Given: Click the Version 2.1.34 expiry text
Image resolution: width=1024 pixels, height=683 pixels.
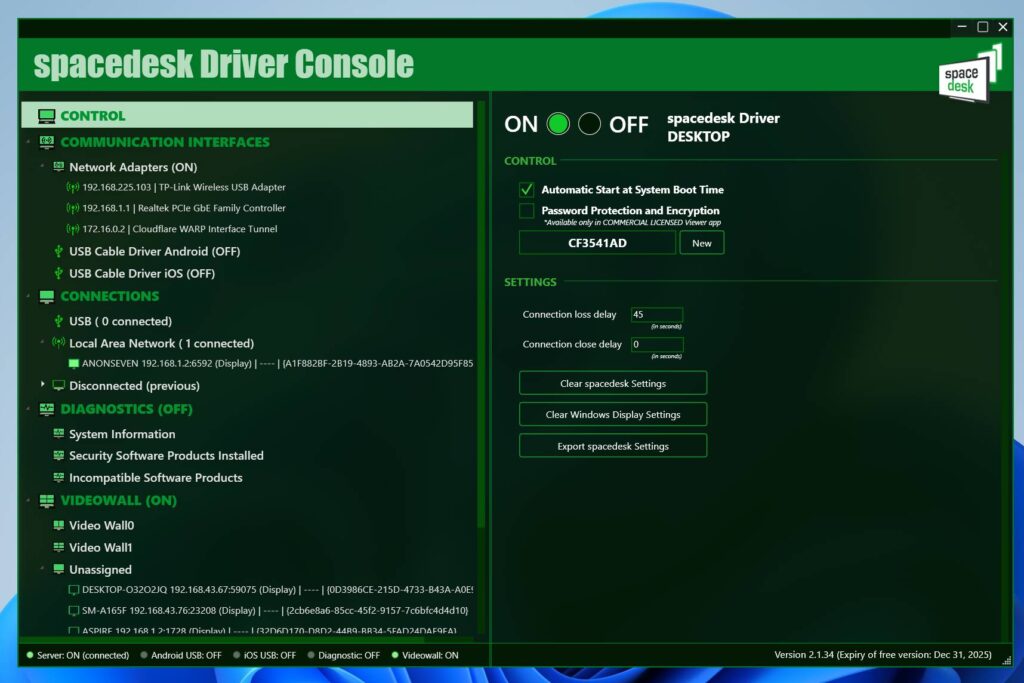Looking at the screenshot, I should click(x=883, y=655).
